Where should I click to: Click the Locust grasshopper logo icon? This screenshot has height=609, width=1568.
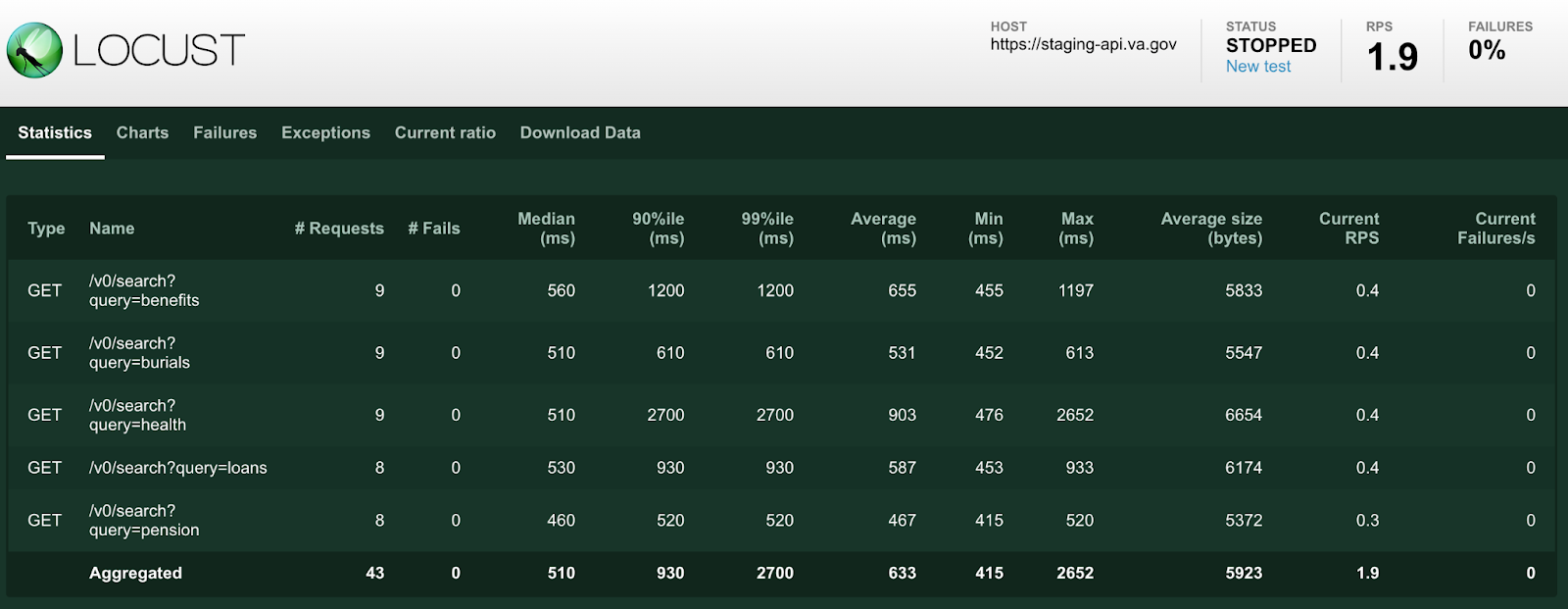coord(35,50)
